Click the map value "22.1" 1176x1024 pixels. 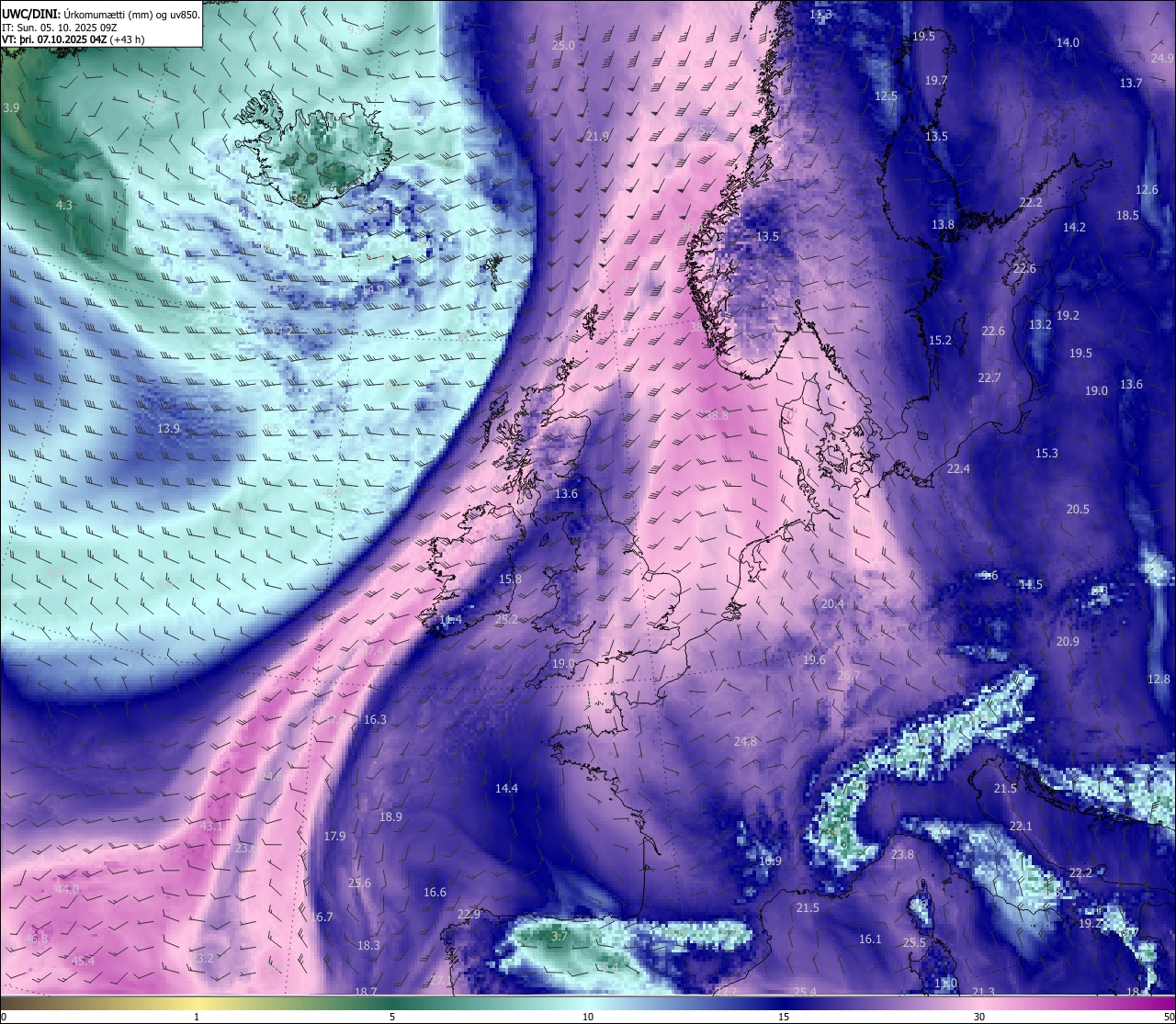tap(1021, 827)
